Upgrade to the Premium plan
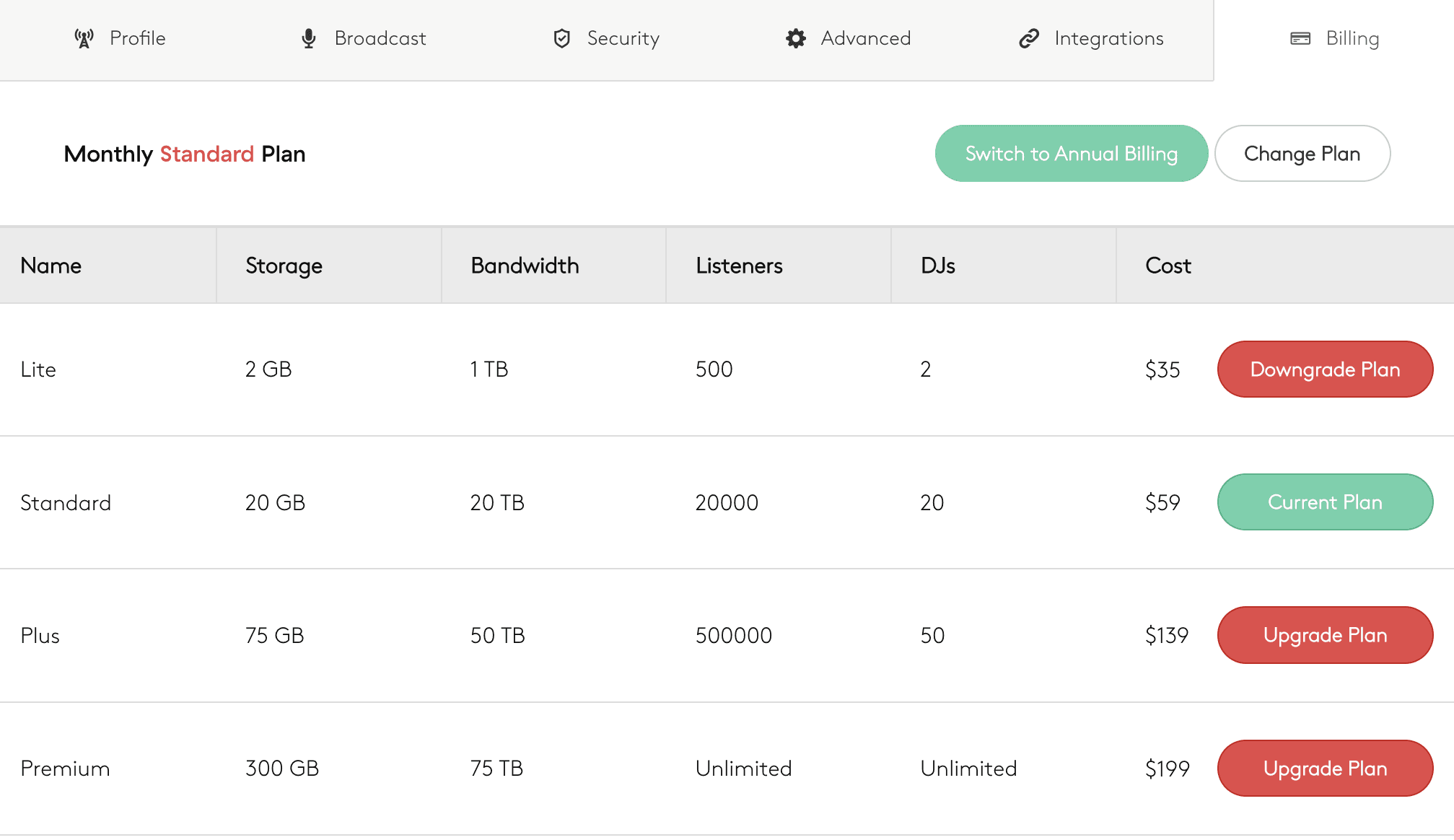The height and width of the screenshot is (840, 1454). click(x=1325, y=769)
